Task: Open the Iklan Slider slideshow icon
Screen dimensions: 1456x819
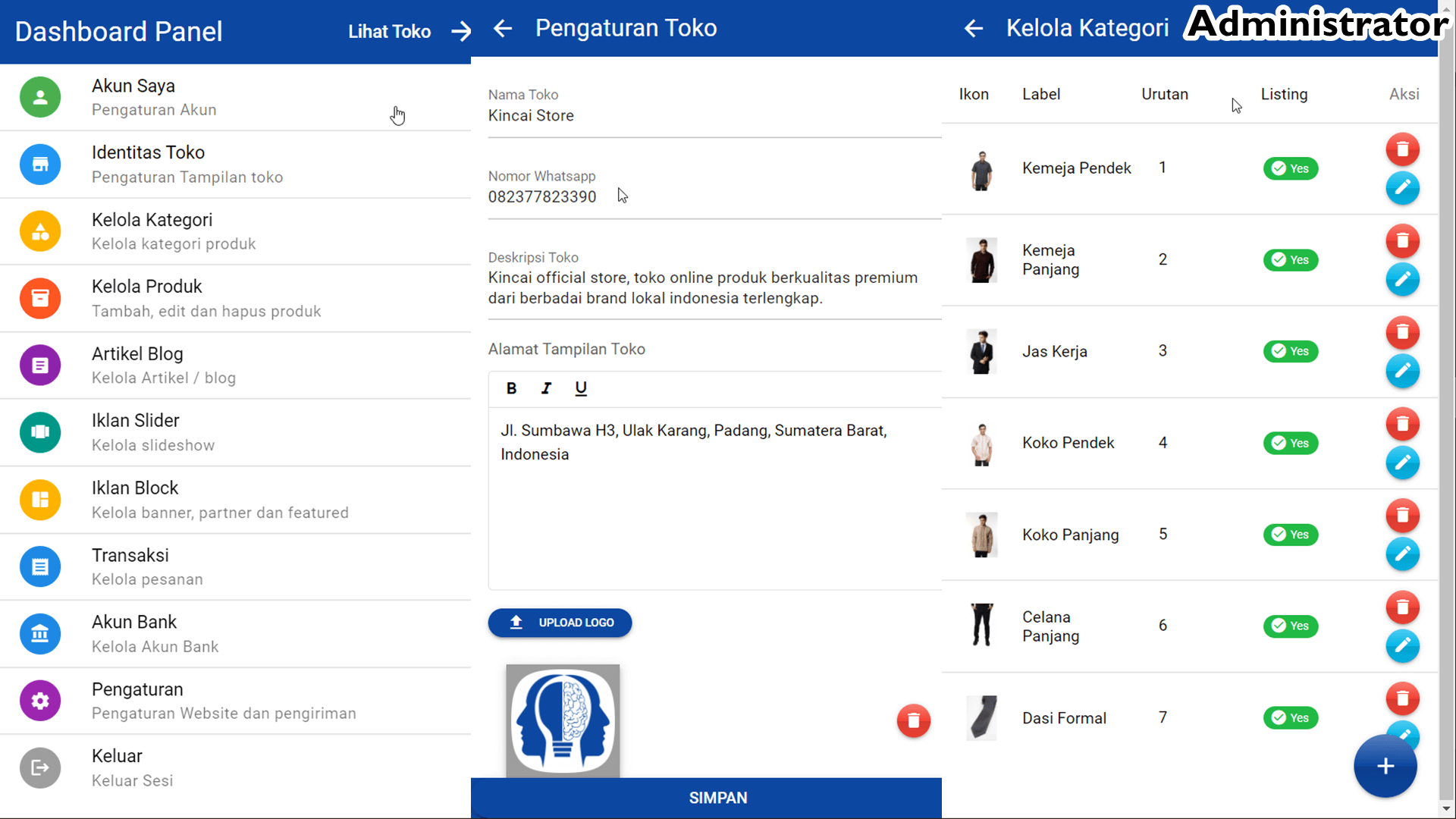Action: (39, 432)
